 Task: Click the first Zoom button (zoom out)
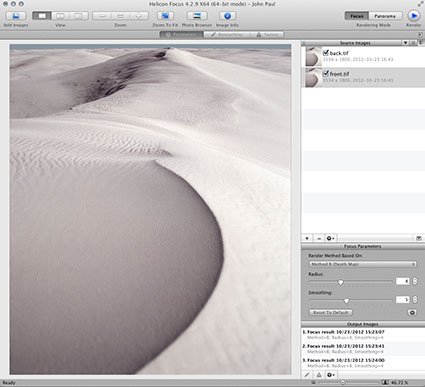coord(102,16)
